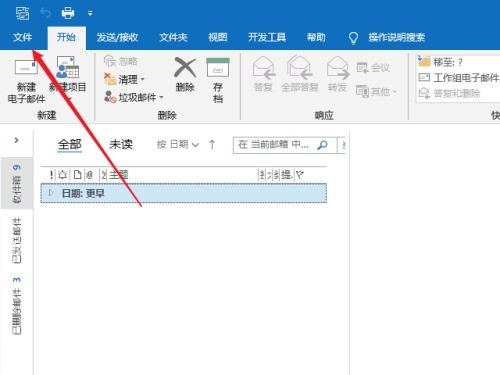This screenshot has height=375, width=500.
Task: Show 未读 unread messages filter
Action: (121, 144)
